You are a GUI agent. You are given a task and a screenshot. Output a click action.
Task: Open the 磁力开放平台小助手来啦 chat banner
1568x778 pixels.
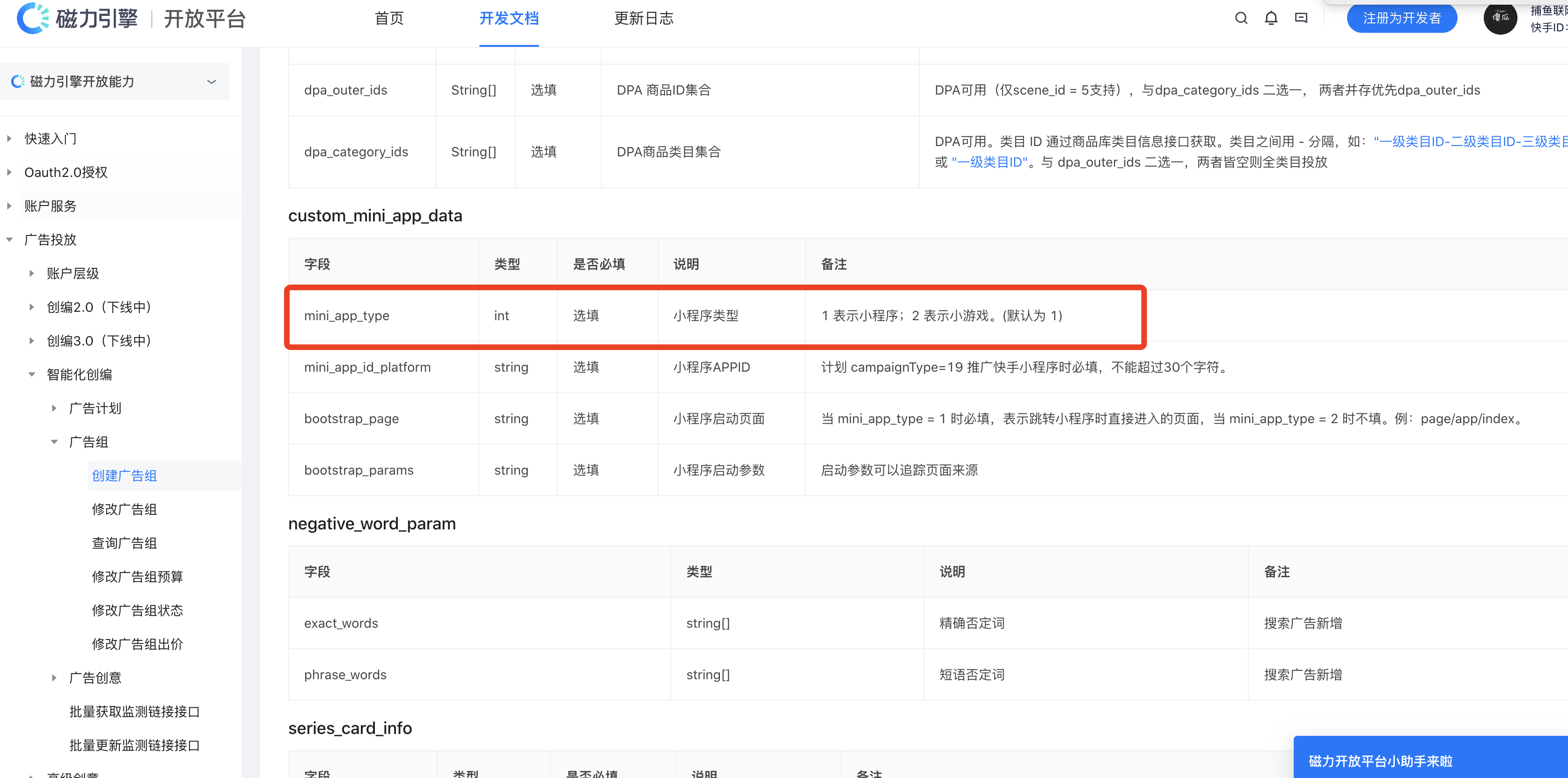1430,758
